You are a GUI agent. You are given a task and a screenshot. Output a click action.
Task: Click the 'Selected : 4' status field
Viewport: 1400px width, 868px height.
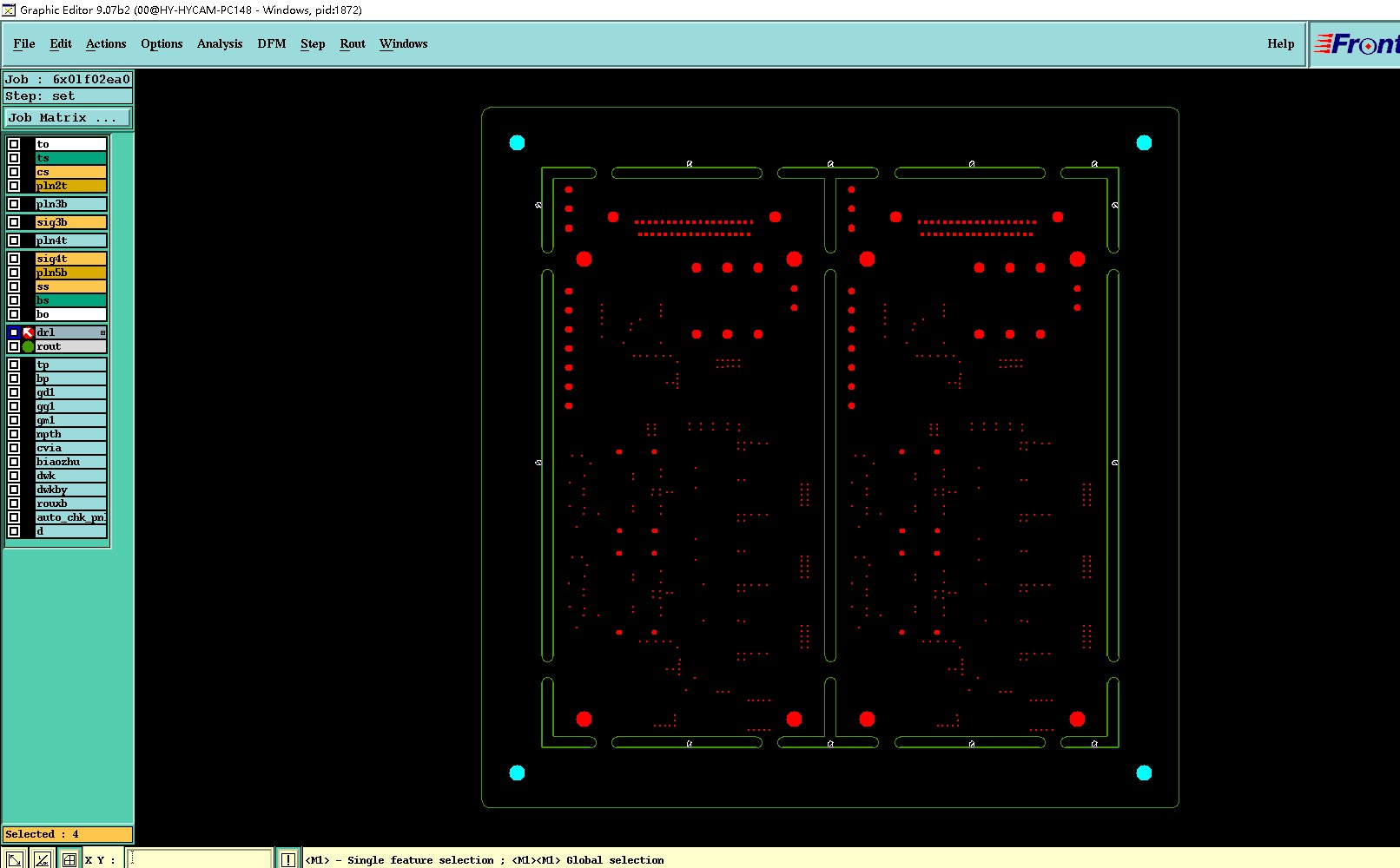click(68, 834)
